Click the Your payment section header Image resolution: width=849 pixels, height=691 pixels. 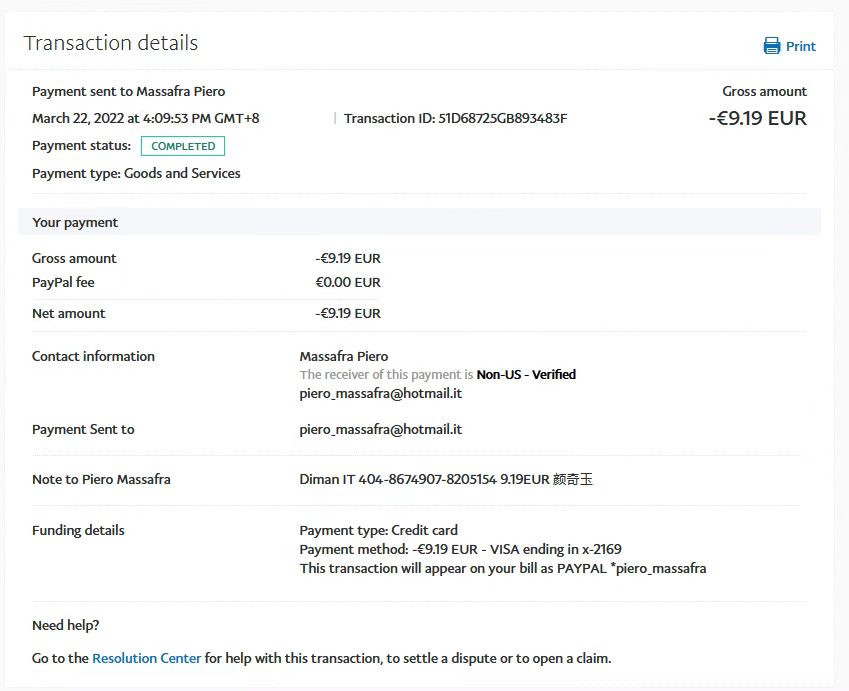point(75,222)
